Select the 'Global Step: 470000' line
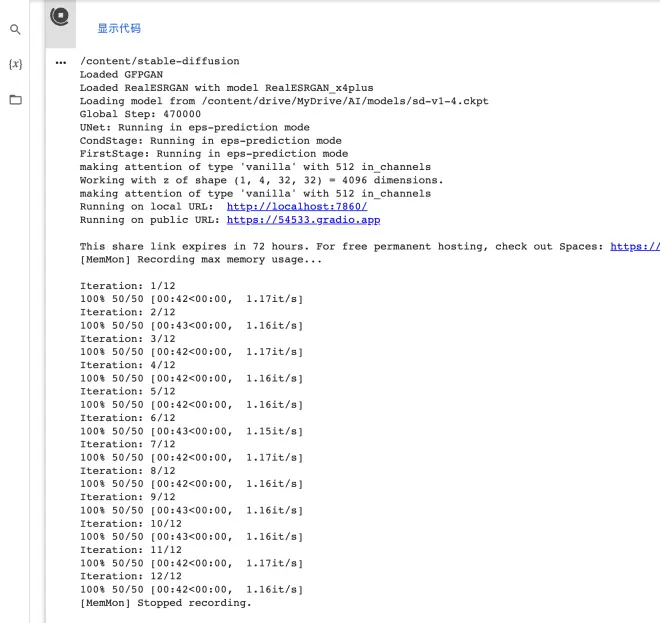The image size is (660, 623). (x=140, y=114)
